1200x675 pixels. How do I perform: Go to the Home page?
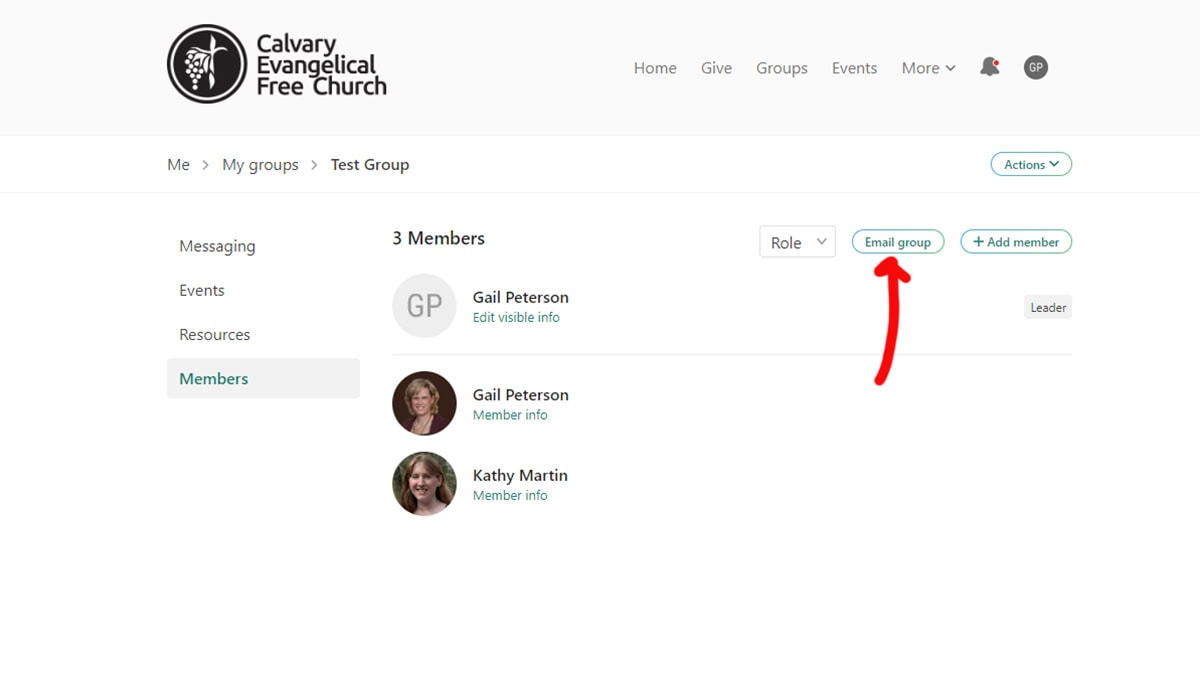(x=655, y=68)
